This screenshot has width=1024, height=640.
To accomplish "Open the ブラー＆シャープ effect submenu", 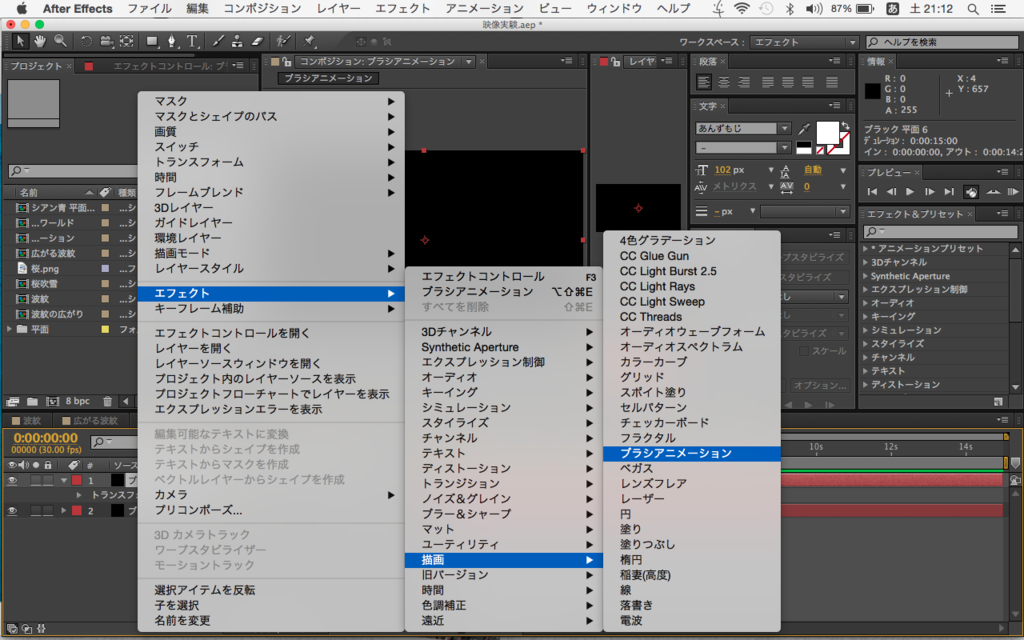I will [504, 514].
